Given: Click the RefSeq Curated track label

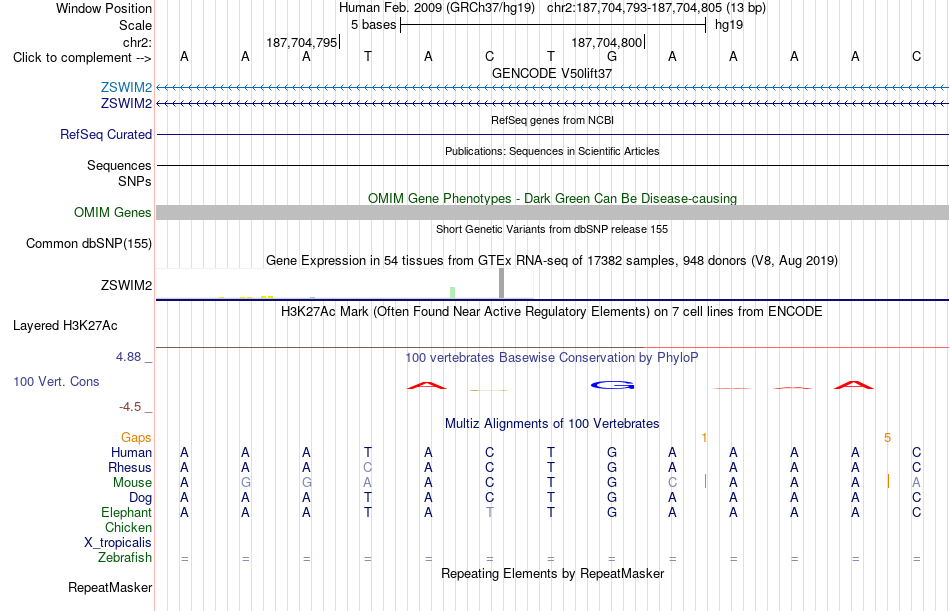Looking at the screenshot, I should pos(106,135).
